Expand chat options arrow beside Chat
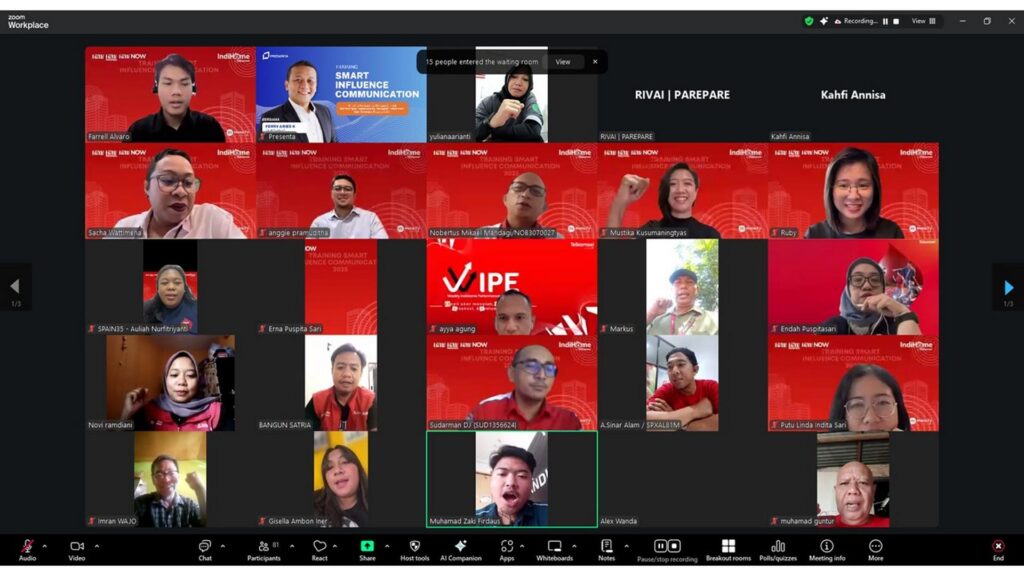The image size is (1024, 576). [223, 546]
